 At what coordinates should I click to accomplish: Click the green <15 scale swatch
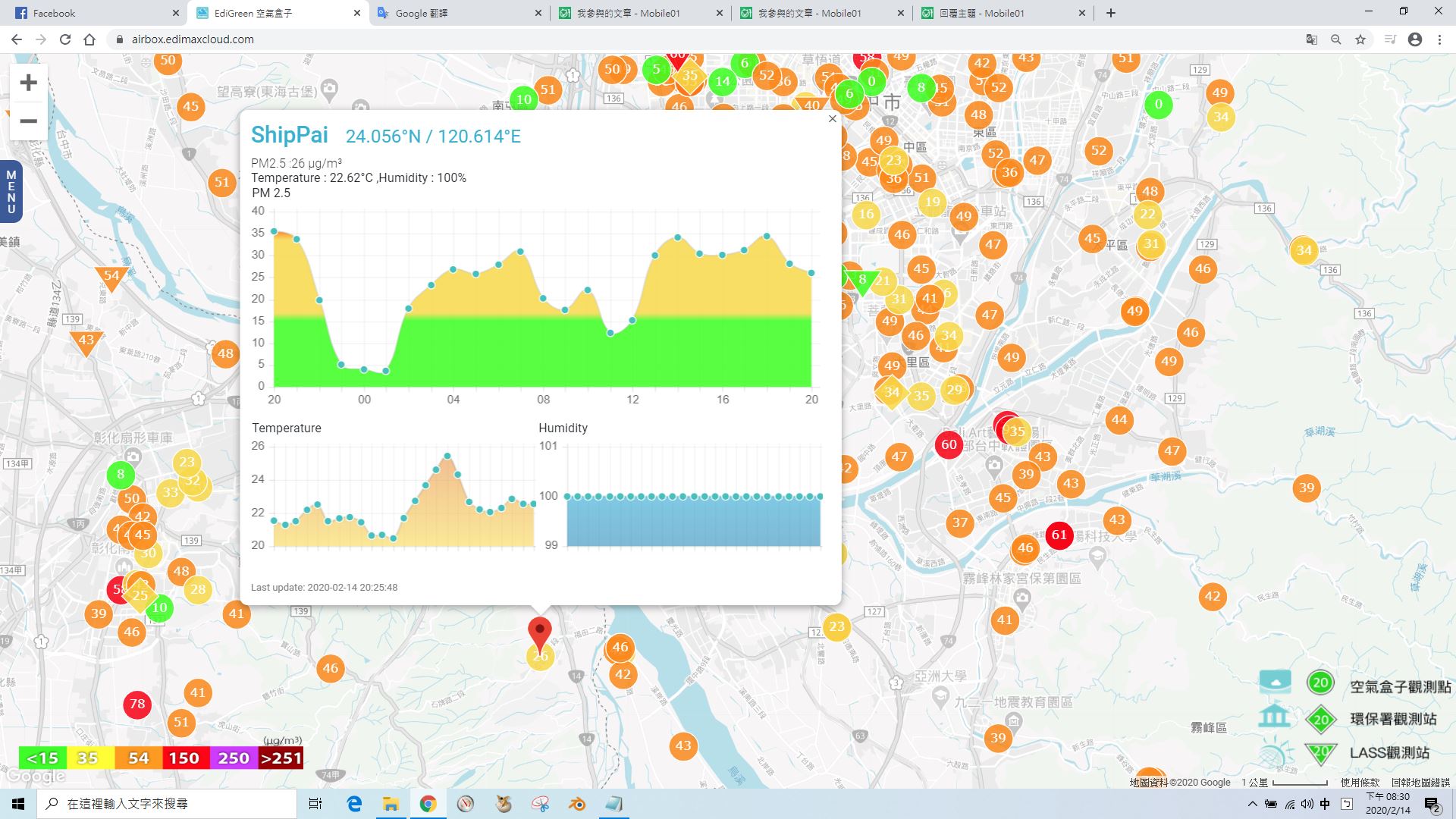coord(42,758)
